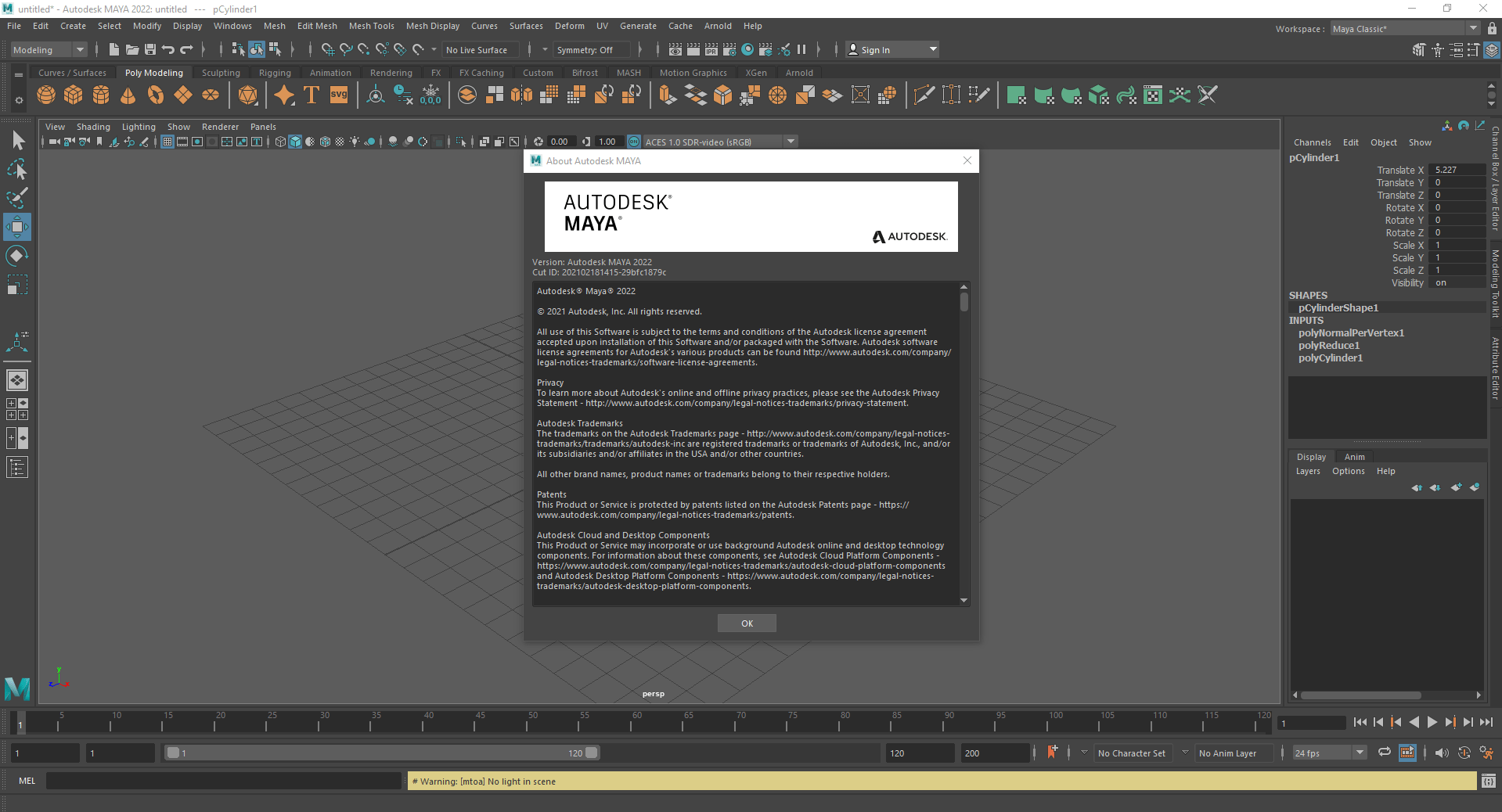Open the No Live Surface field

tap(479, 50)
